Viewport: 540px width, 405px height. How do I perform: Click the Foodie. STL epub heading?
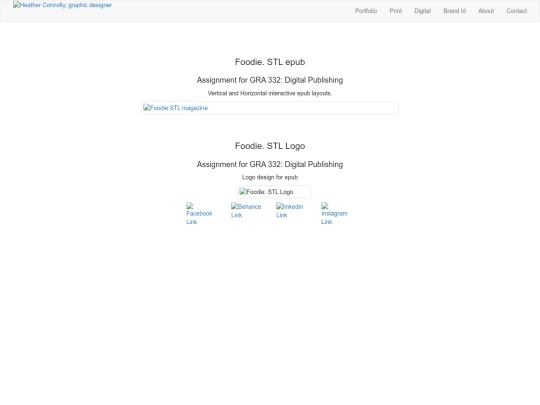270,62
